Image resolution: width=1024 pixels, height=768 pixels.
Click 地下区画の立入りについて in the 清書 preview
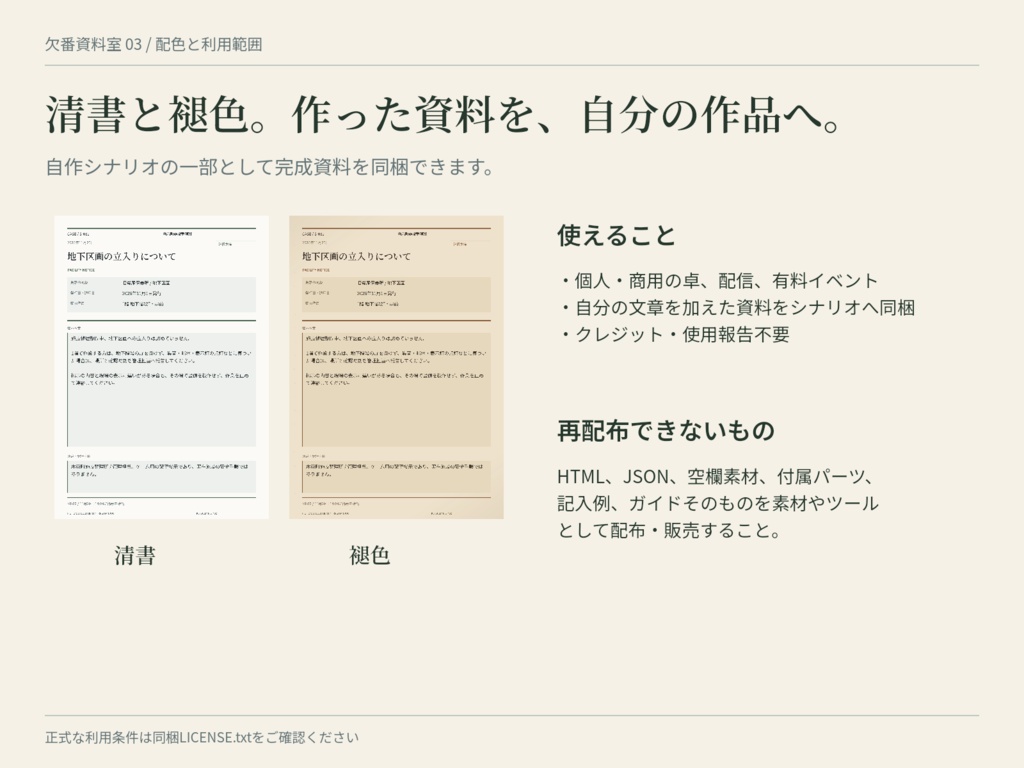(121, 257)
